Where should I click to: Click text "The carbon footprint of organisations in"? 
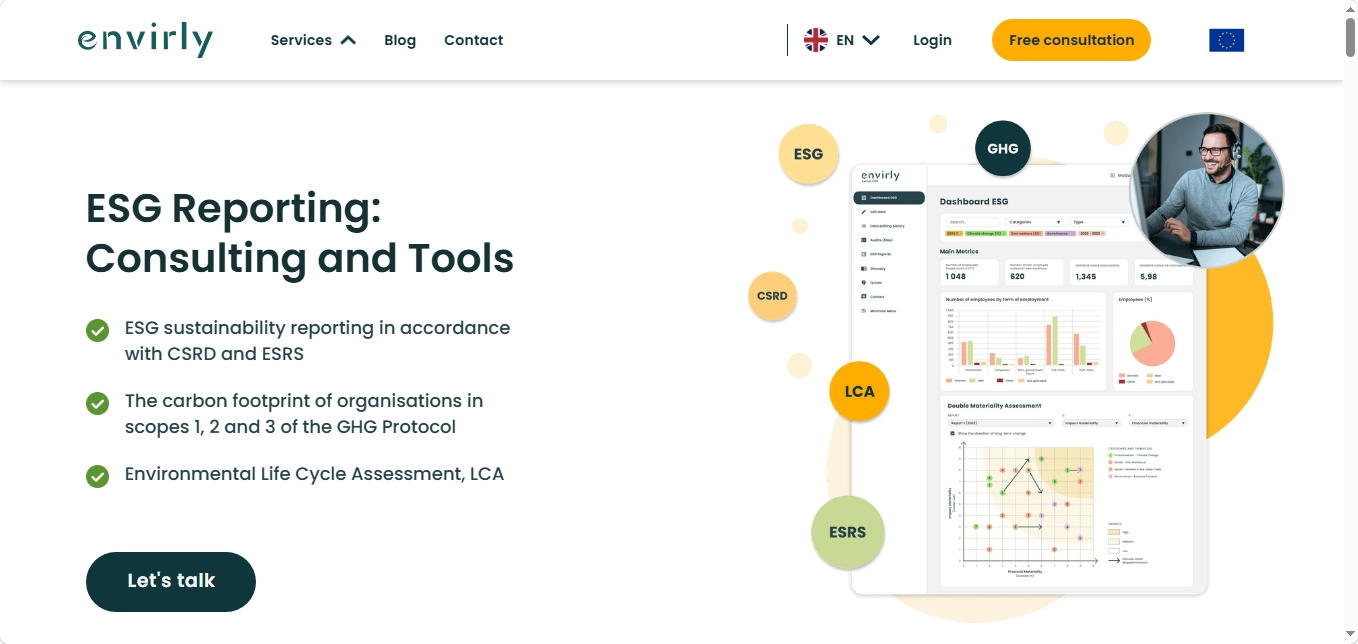pos(304,401)
